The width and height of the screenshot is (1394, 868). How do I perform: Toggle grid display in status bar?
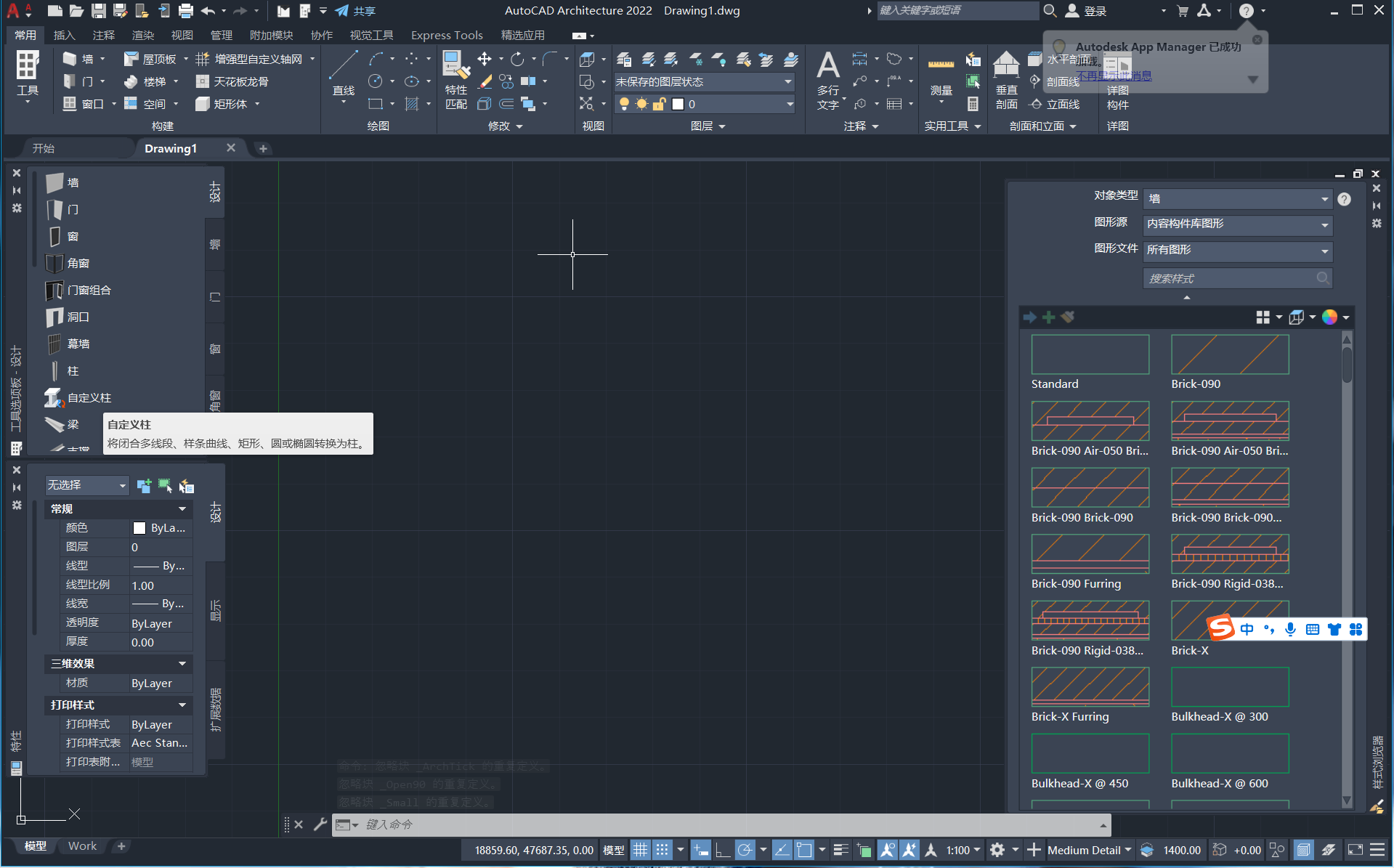click(x=640, y=850)
